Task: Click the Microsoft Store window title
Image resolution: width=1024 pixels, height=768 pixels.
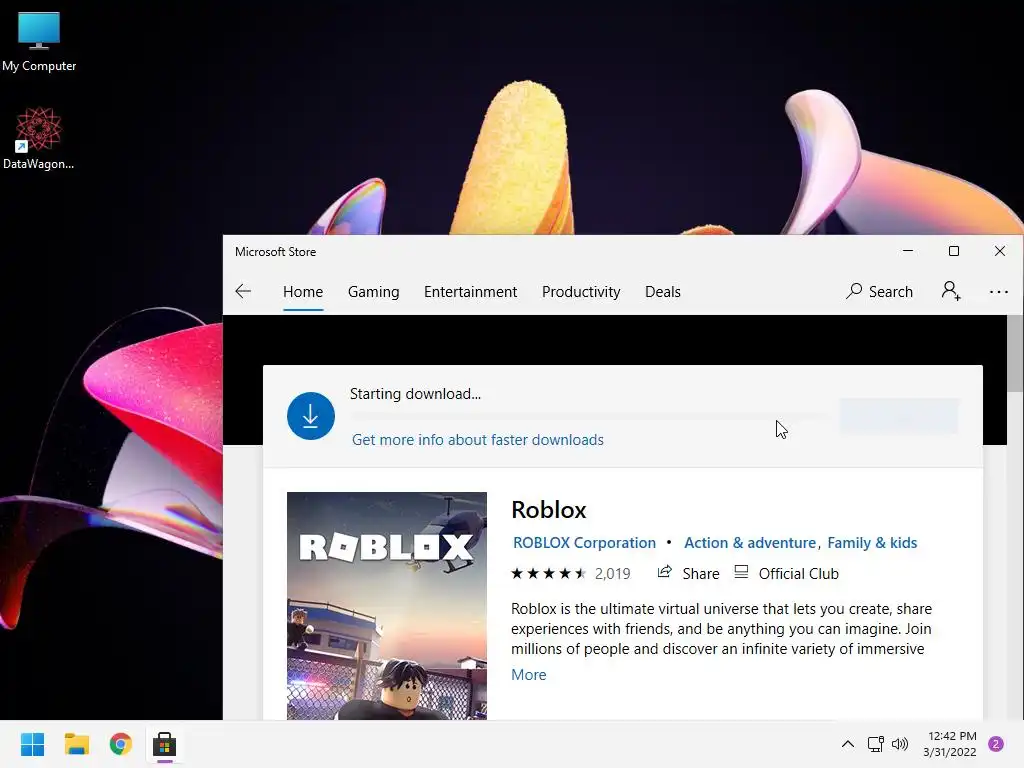Action: [x=276, y=252]
